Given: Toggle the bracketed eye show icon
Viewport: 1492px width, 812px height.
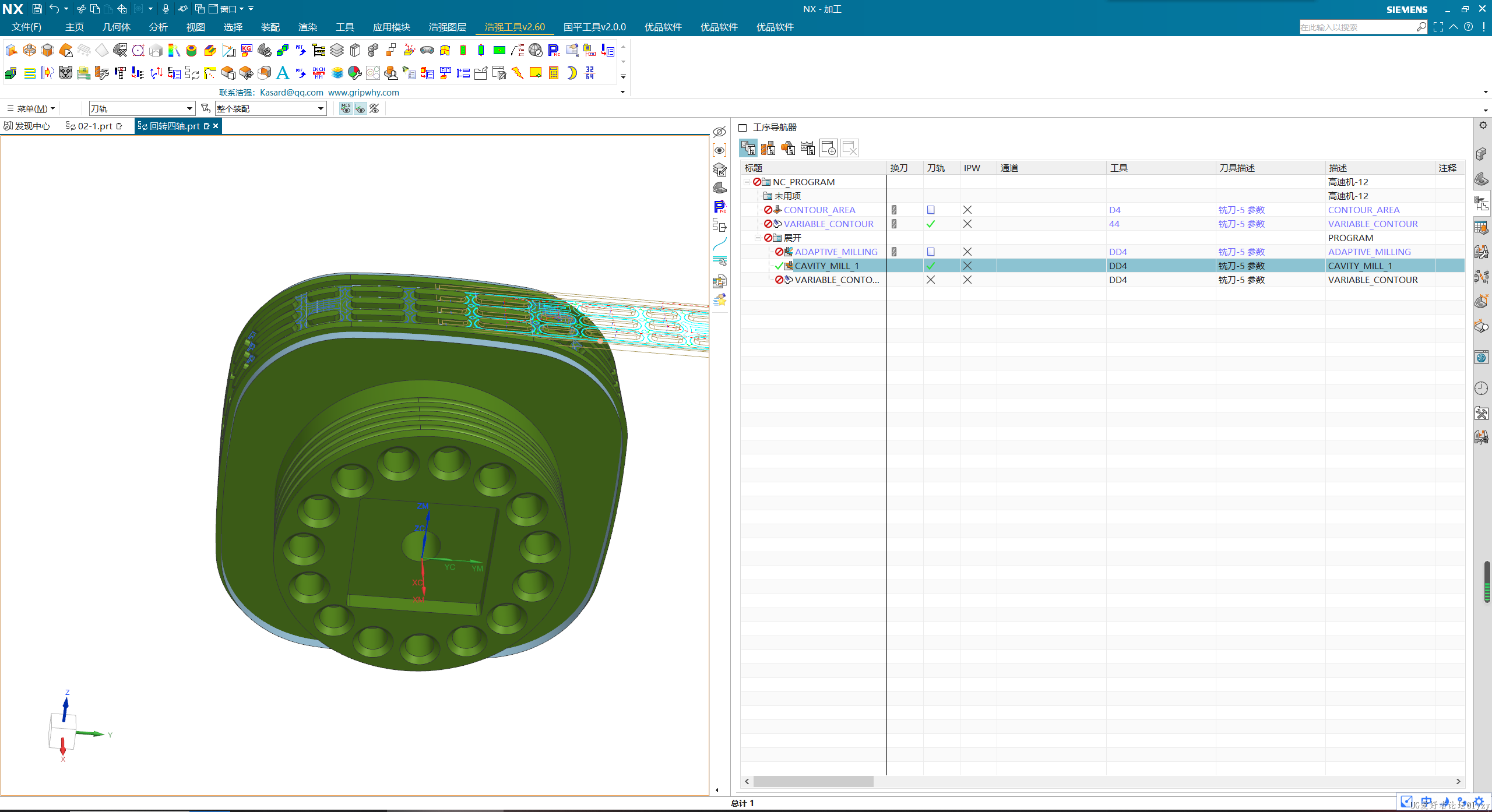Looking at the screenshot, I should tap(720, 150).
